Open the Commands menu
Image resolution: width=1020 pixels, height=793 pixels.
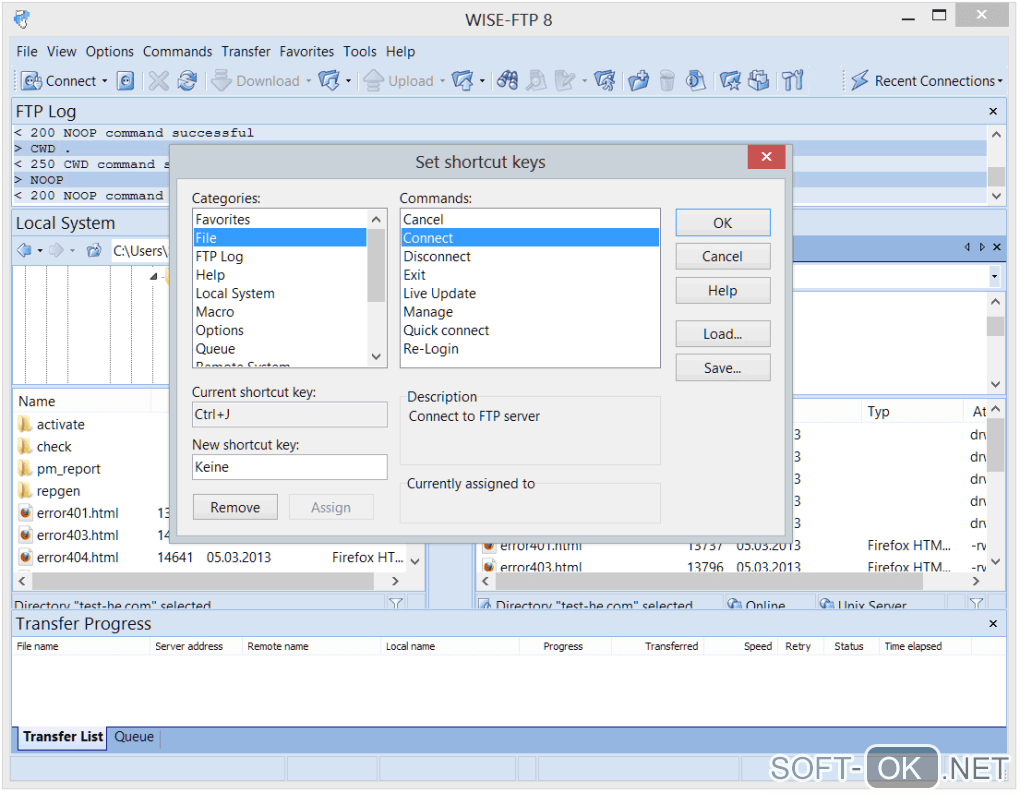click(x=178, y=51)
